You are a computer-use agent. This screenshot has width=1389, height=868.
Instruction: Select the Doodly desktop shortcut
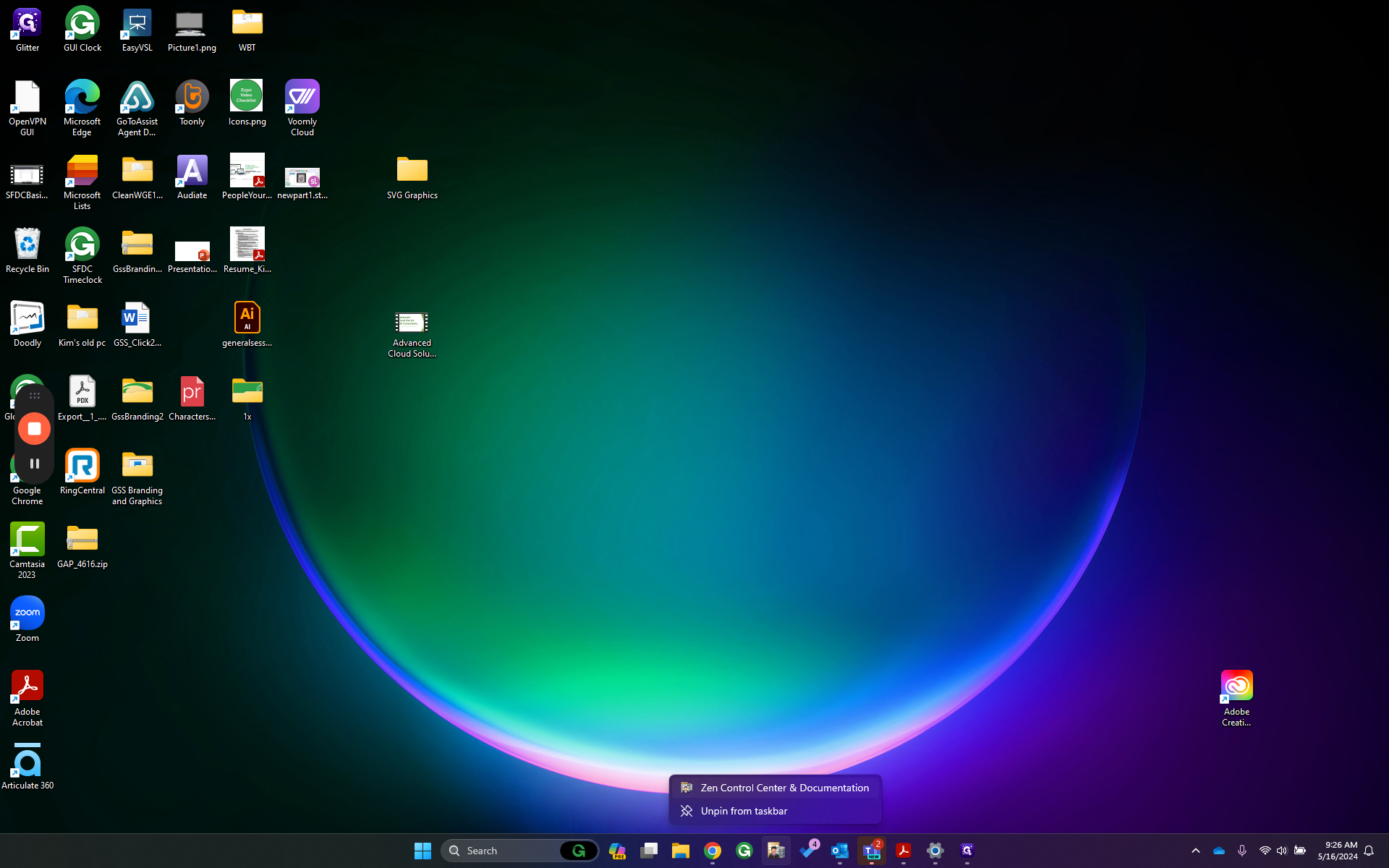[x=27, y=325]
